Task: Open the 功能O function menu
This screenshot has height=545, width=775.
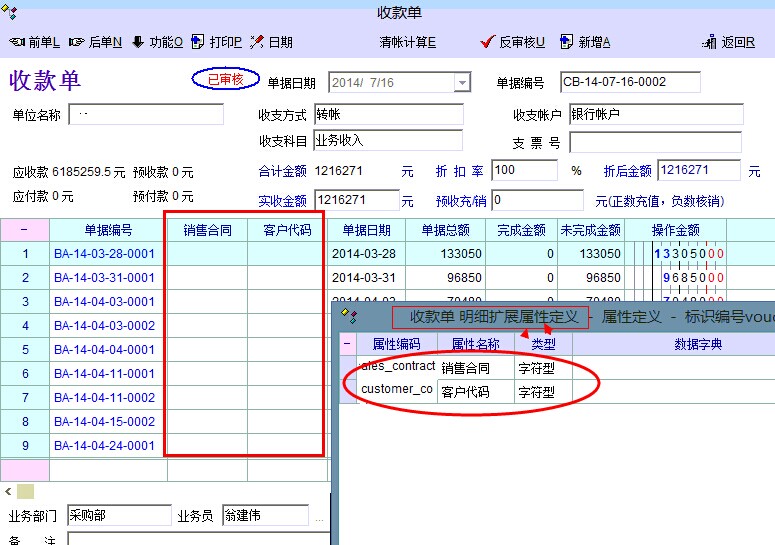Action: [157, 42]
